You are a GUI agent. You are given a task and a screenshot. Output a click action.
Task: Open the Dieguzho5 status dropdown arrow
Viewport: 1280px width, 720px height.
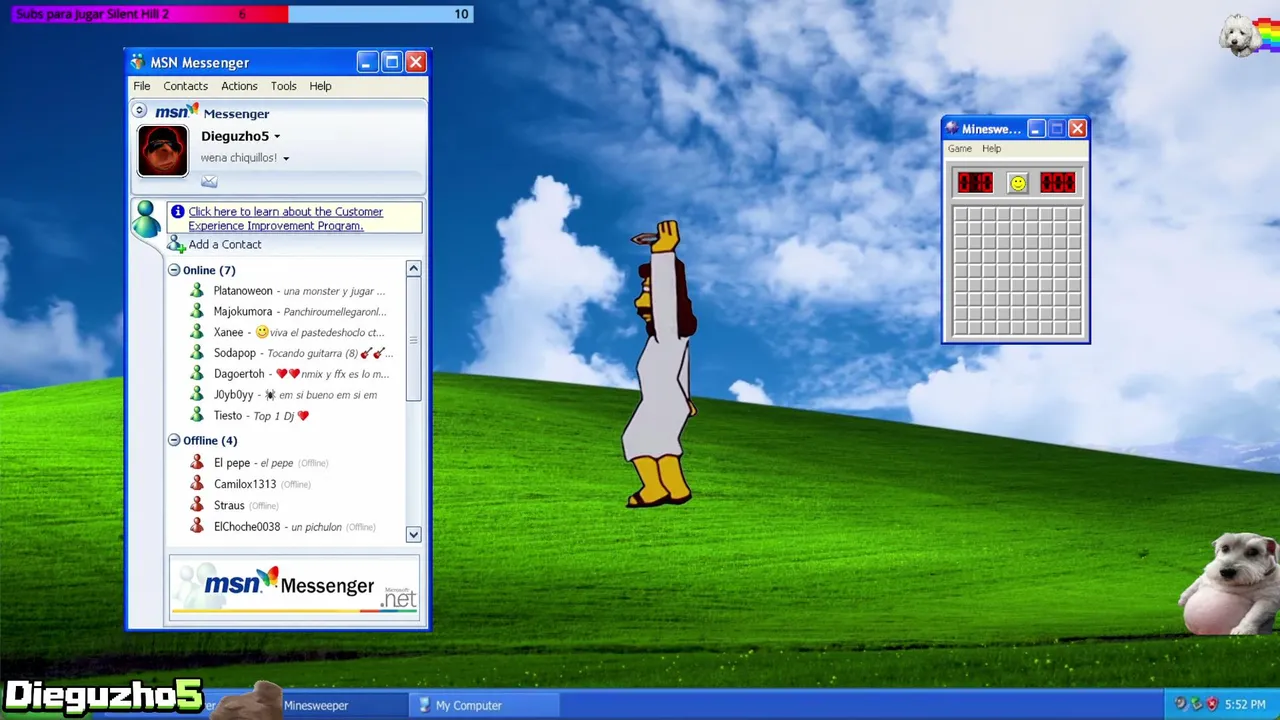pyautogui.click(x=277, y=137)
